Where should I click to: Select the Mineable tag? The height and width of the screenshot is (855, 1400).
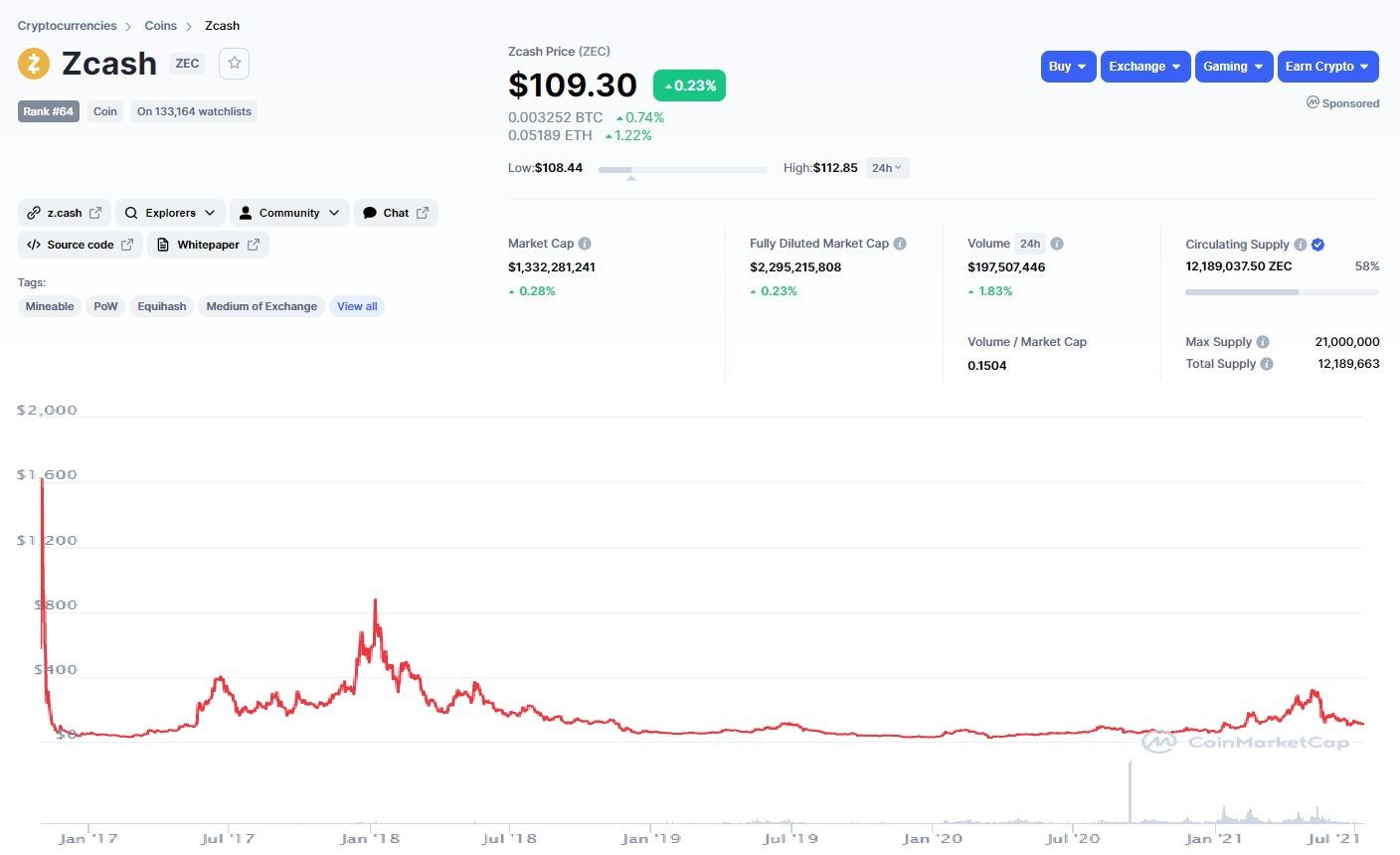(50, 306)
